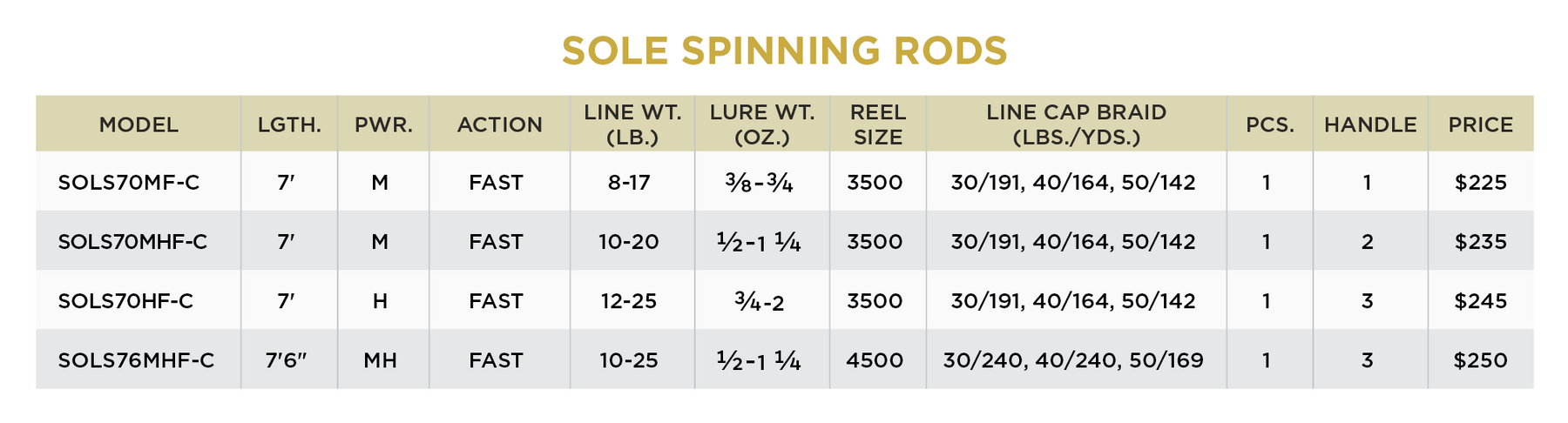Click the PRICE column header

click(1480, 124)
